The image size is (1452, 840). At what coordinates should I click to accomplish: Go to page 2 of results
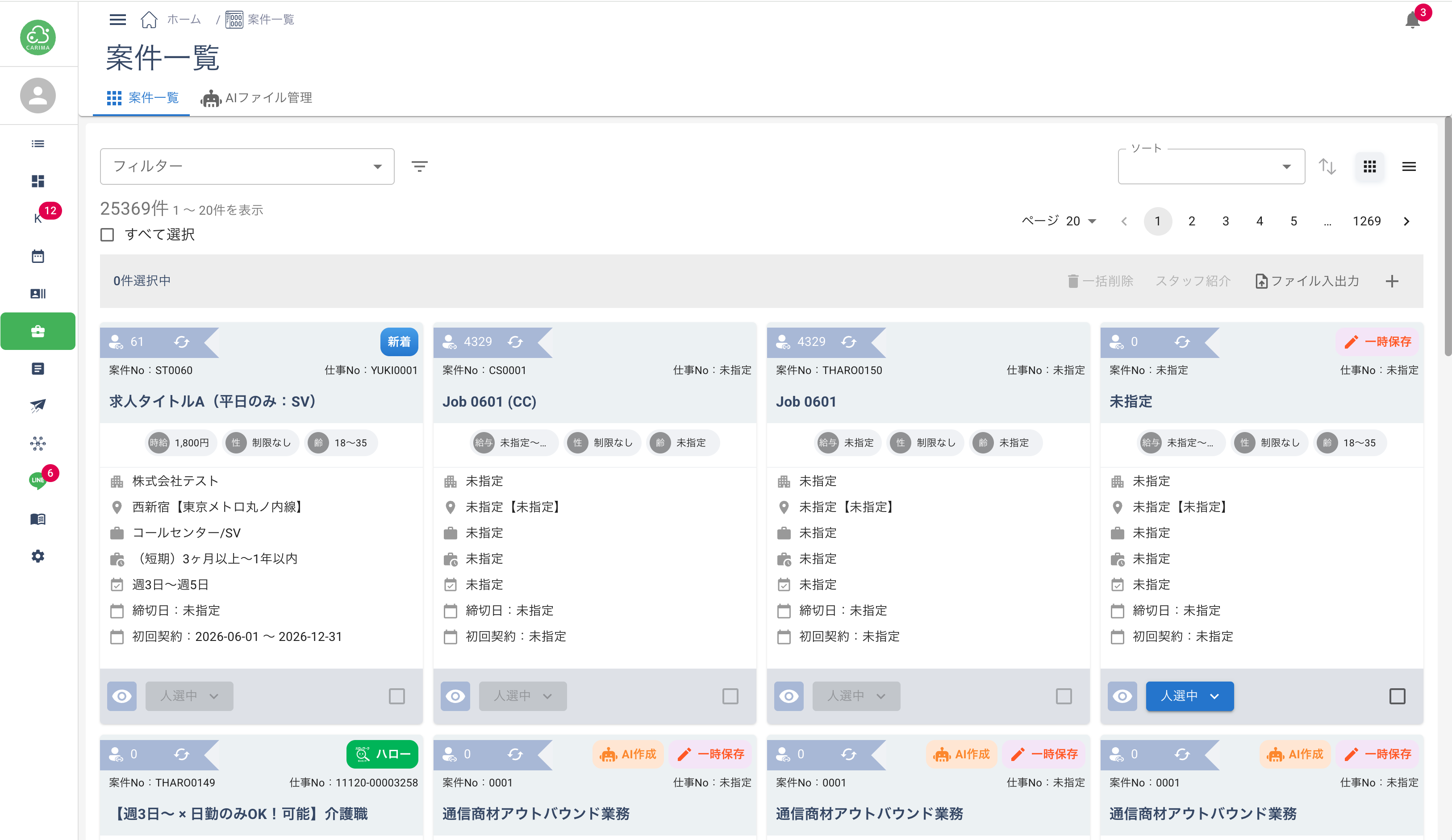tap(1192, 221)
